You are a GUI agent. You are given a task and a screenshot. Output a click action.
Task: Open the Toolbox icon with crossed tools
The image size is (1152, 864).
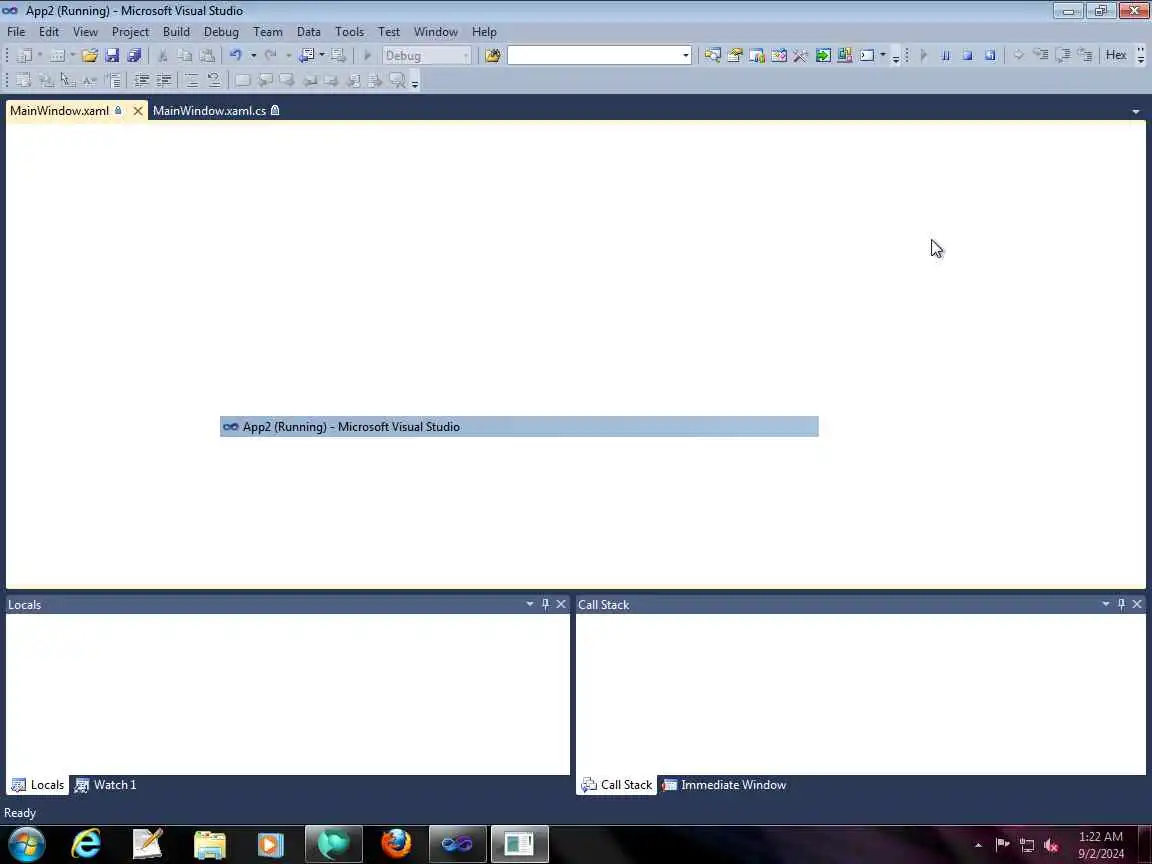point(800,55)
